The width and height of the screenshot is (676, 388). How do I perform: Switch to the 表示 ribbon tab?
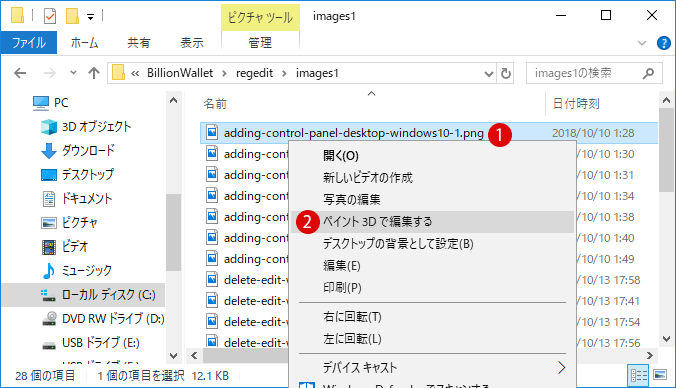tap(192, 43)
